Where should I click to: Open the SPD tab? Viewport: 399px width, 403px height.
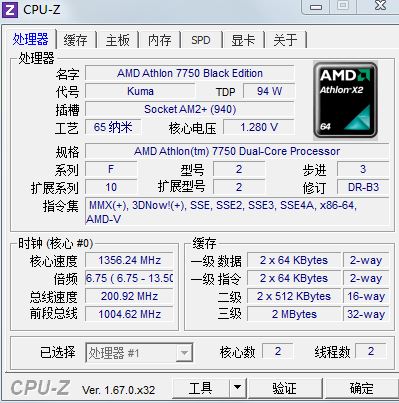[201, 41]
